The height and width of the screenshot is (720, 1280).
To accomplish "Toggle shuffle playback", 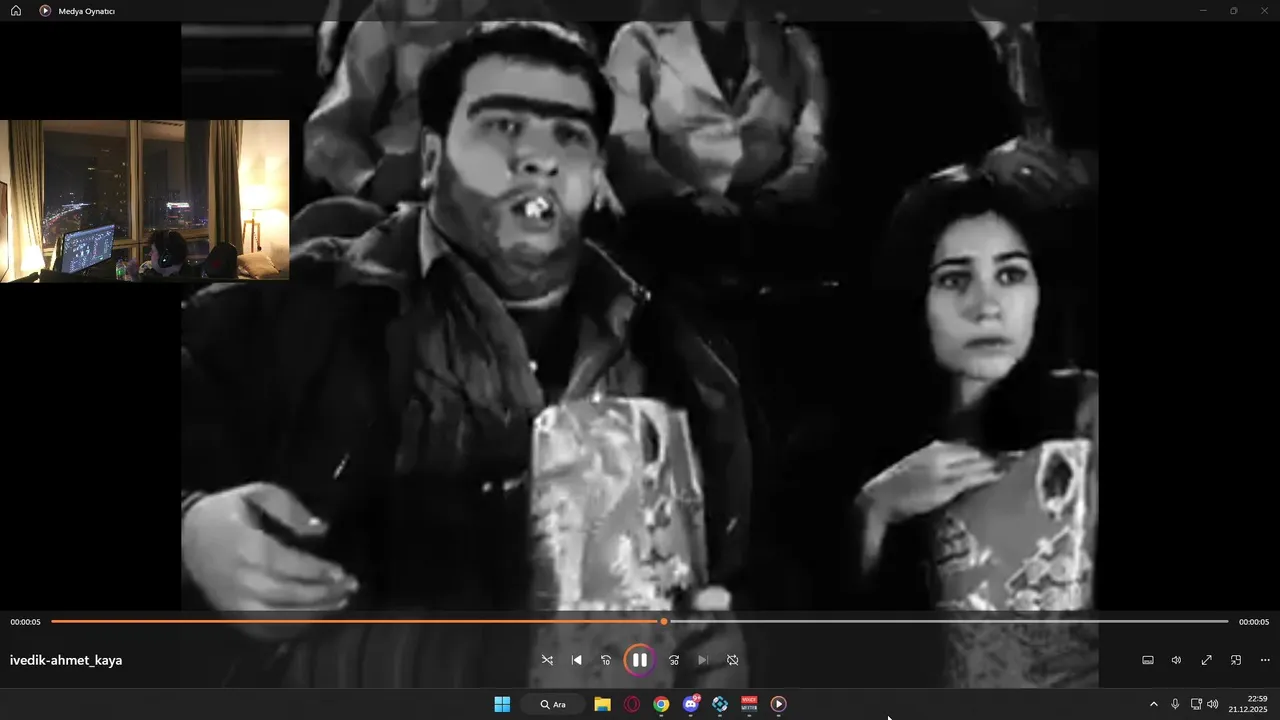I will (x=547, y=660).
